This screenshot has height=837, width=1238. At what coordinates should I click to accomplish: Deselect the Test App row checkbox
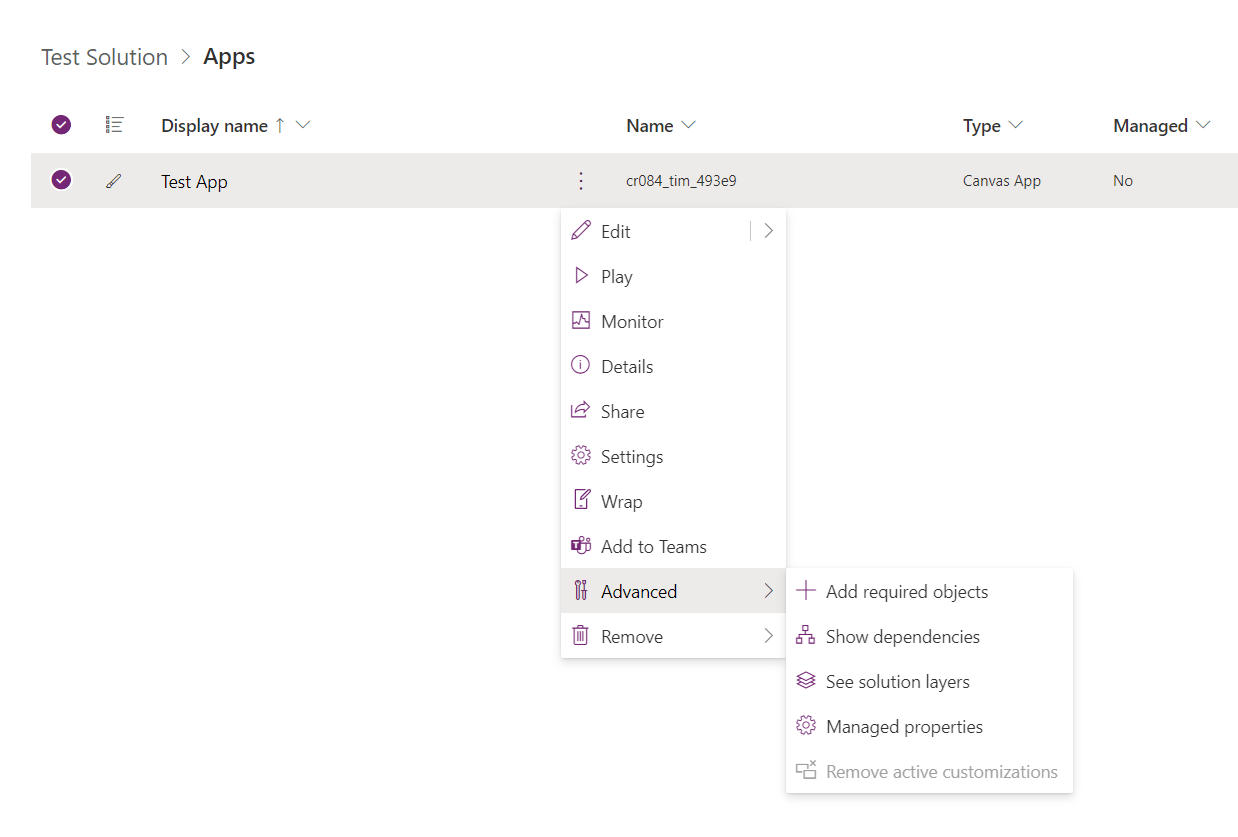pos(61,180)
